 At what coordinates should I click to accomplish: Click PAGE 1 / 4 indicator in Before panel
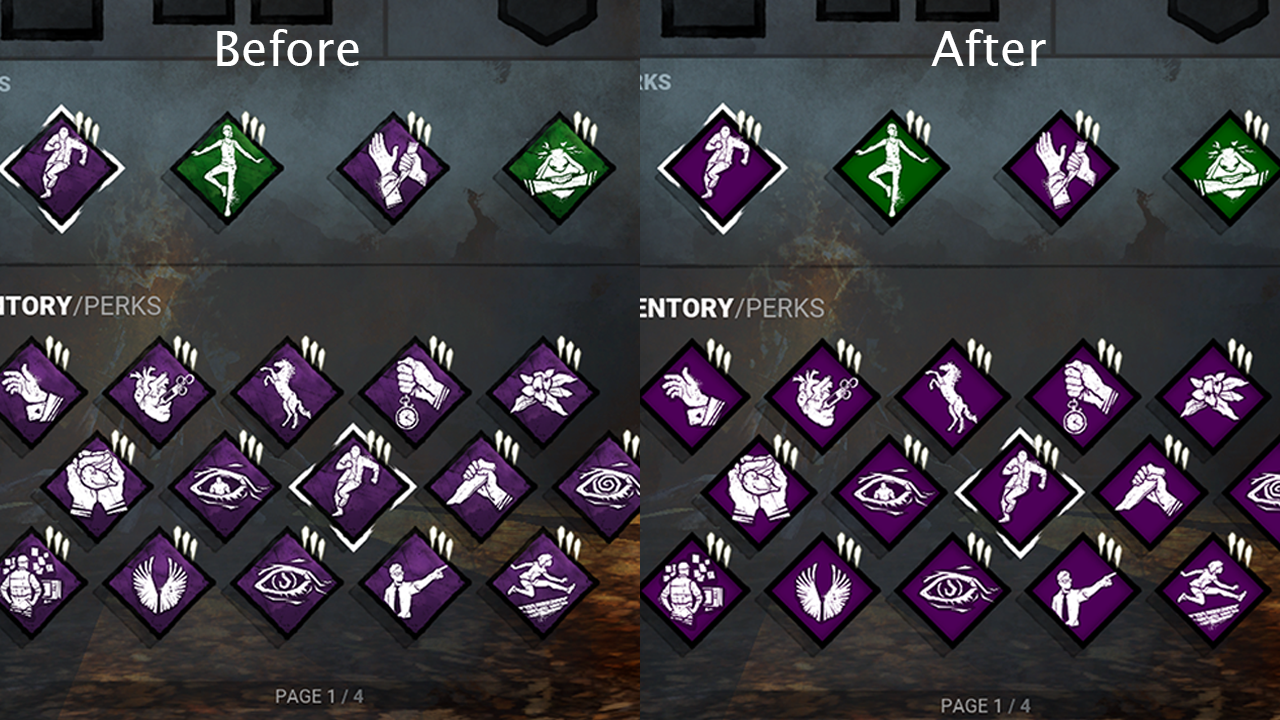[x=319, y=696]
